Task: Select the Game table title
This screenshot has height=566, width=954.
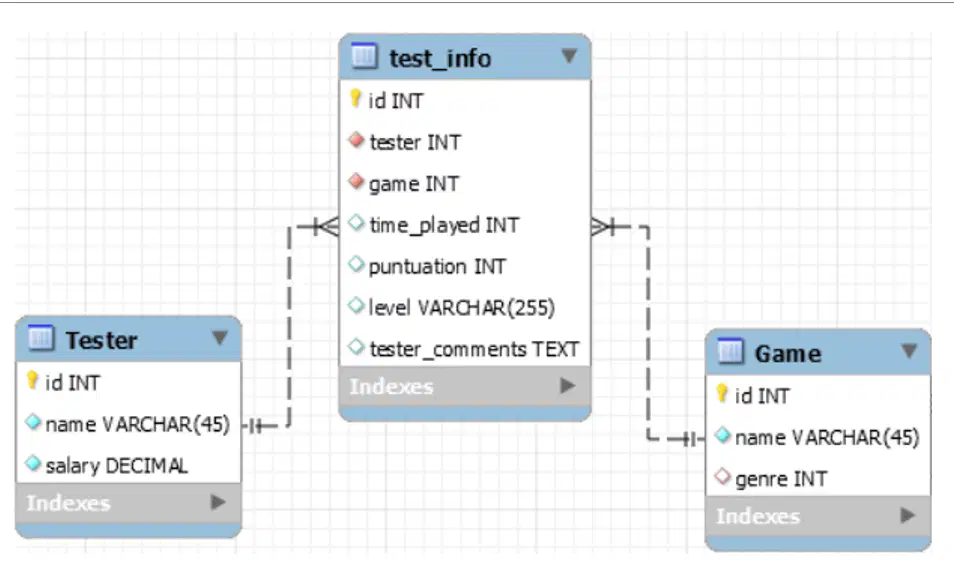Action: click(788, 354)
